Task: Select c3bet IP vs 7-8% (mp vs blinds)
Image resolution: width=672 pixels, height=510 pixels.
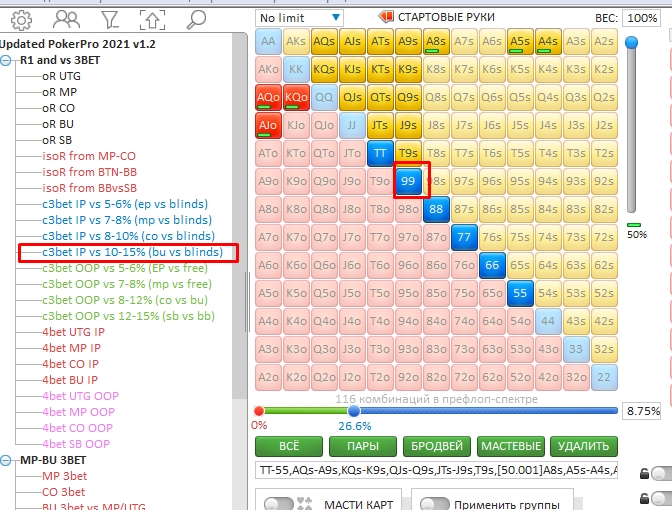Action: pyautogui.click(x=127, y=220)
